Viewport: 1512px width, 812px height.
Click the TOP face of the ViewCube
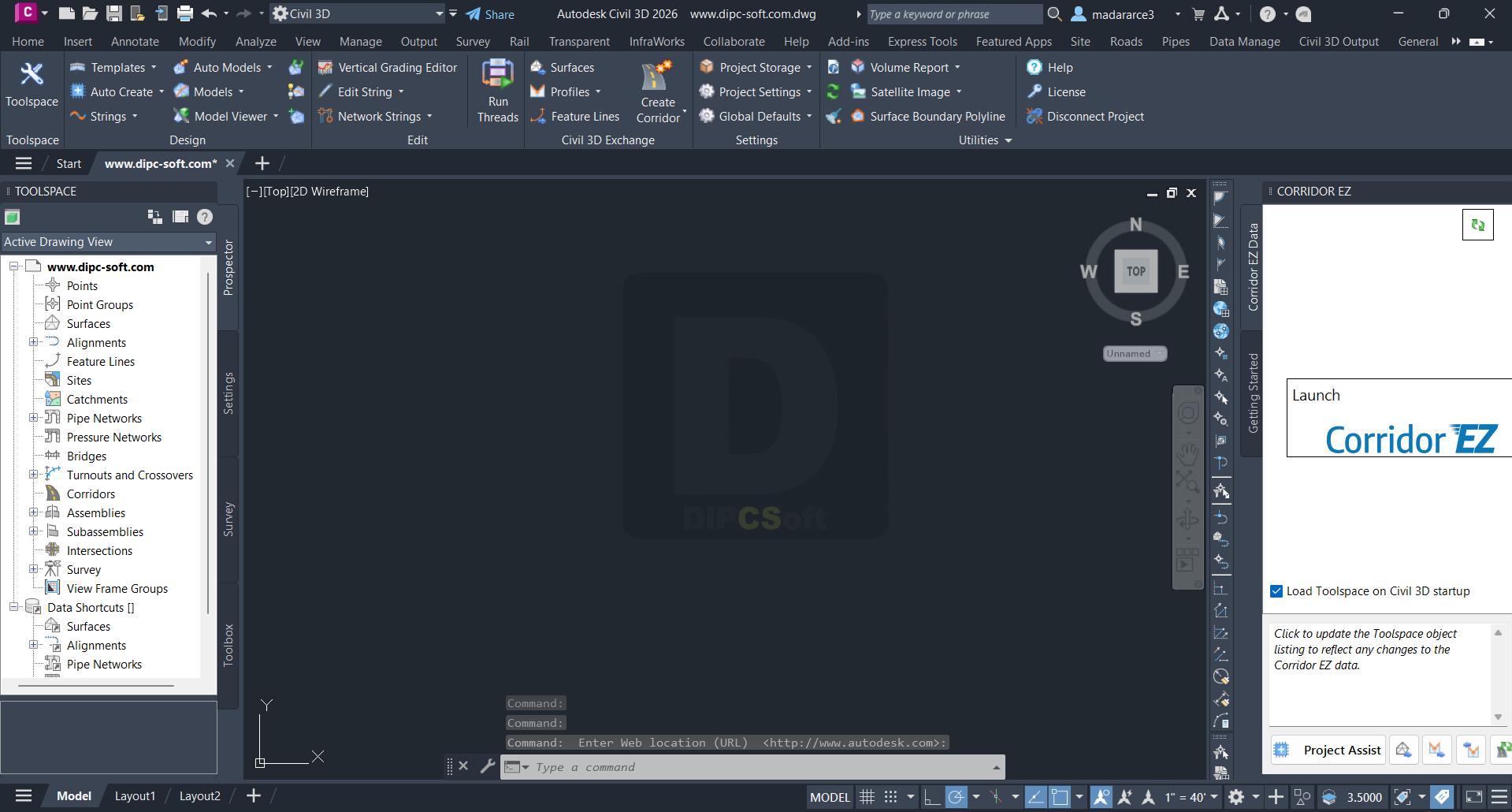[1135, 271]
